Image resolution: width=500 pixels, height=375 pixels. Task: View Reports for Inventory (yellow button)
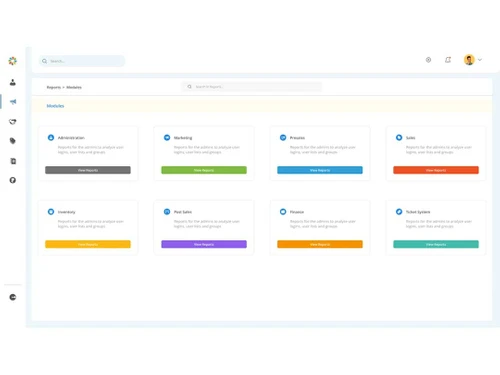point(88,244)
